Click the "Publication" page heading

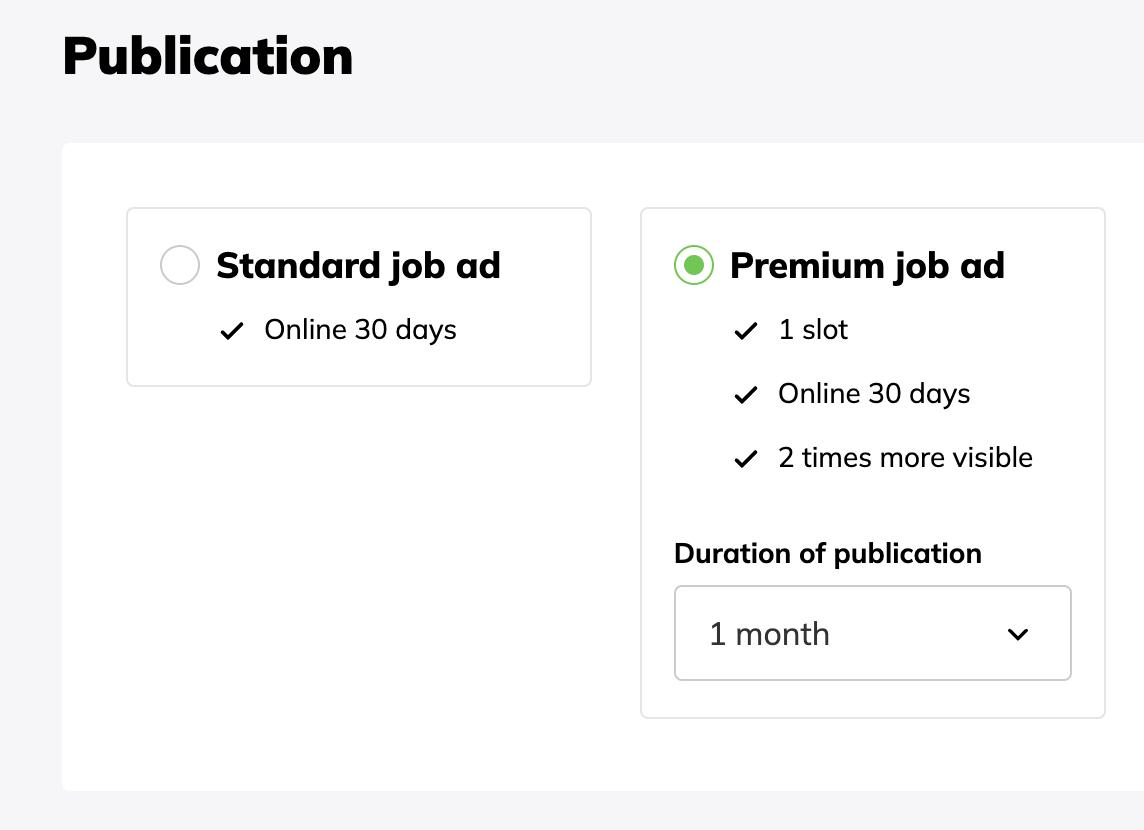click(208, 57)
